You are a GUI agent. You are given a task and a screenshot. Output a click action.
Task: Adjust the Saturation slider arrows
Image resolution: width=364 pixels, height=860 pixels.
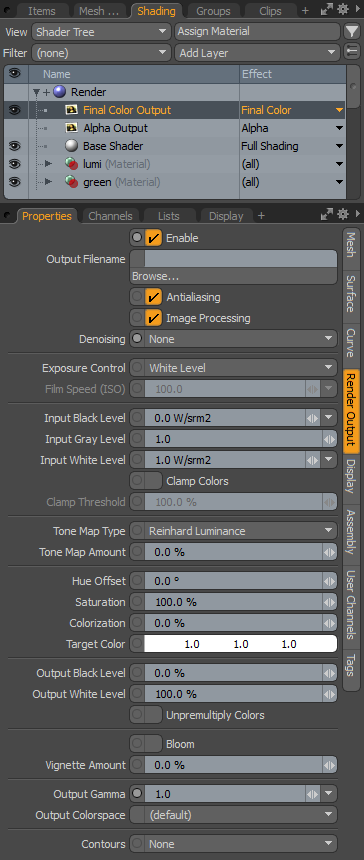click(x=329, y=602)
